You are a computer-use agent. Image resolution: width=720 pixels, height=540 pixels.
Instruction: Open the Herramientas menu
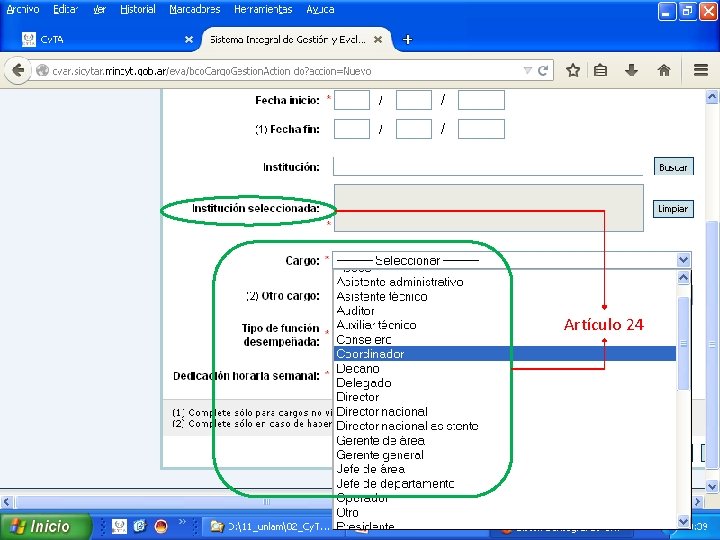pyautogui.click(x=263, y=9)
